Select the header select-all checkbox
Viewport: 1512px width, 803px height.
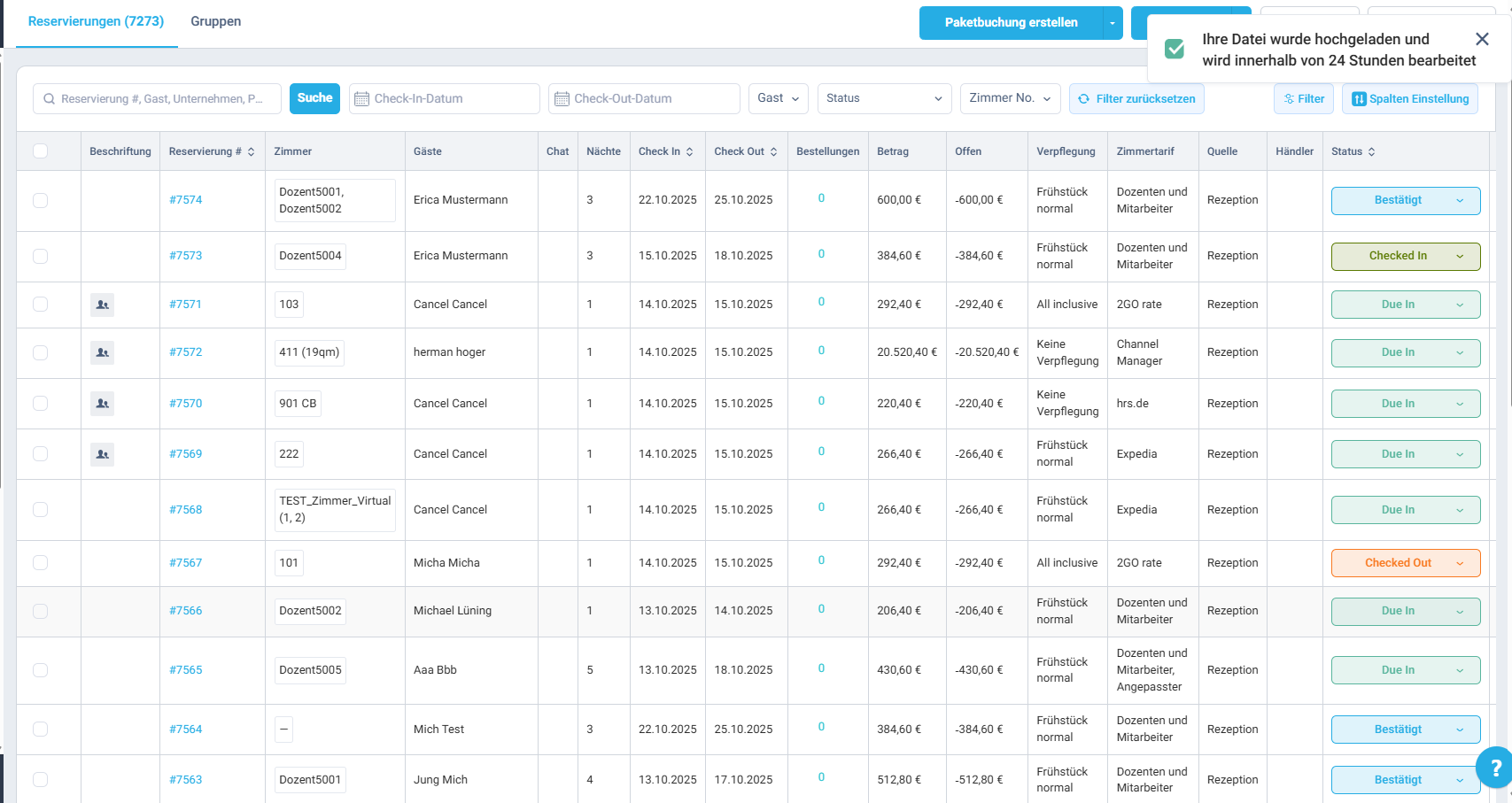41,151
